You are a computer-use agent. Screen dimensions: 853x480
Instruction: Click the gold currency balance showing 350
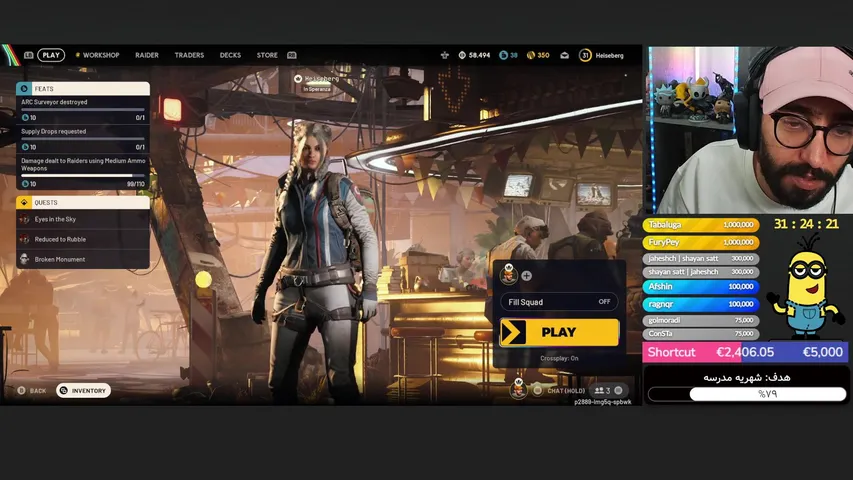pyautogui.click(x=538, y=55)
